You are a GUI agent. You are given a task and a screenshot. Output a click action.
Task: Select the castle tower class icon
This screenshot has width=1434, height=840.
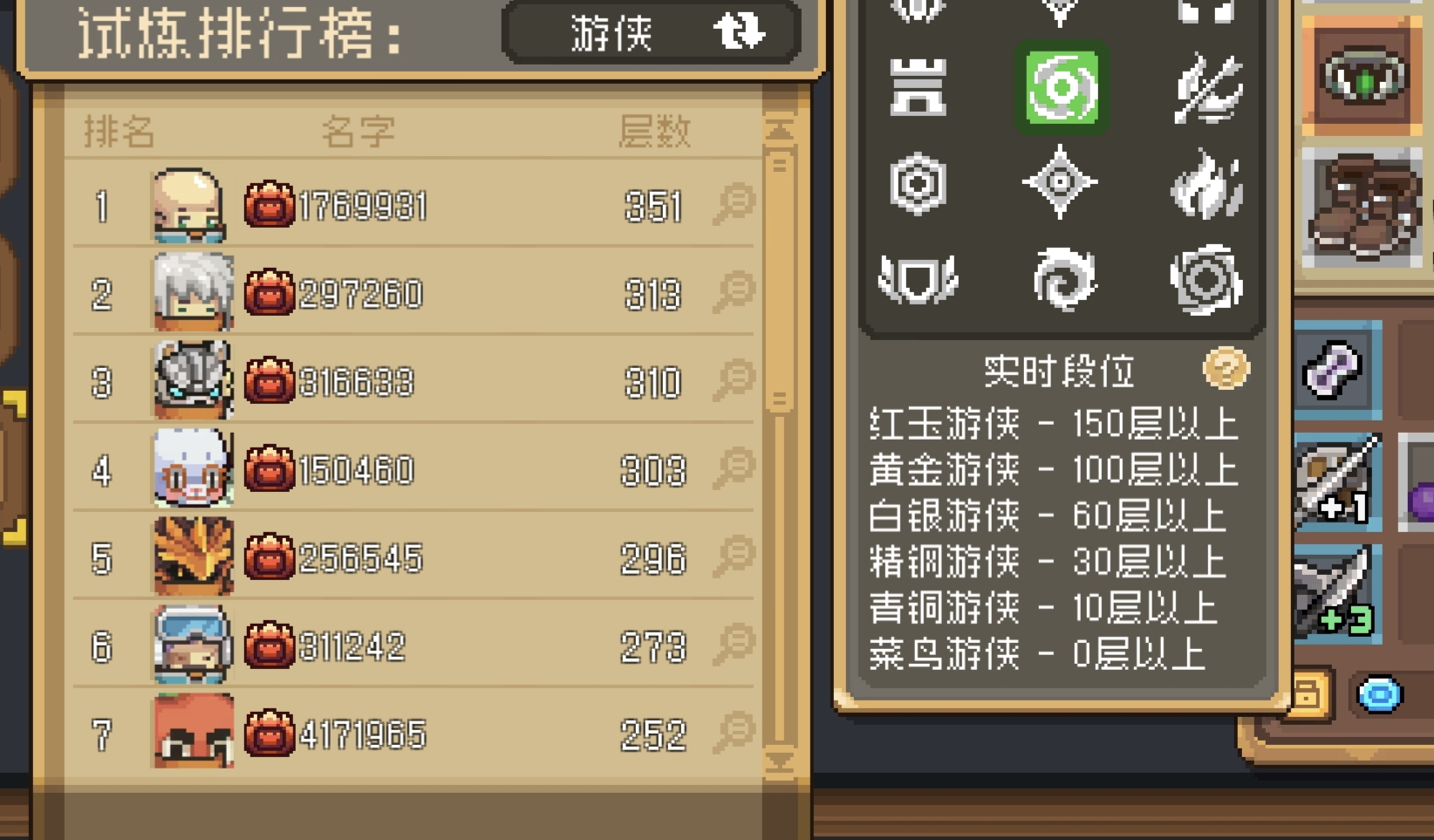[918, 88]
